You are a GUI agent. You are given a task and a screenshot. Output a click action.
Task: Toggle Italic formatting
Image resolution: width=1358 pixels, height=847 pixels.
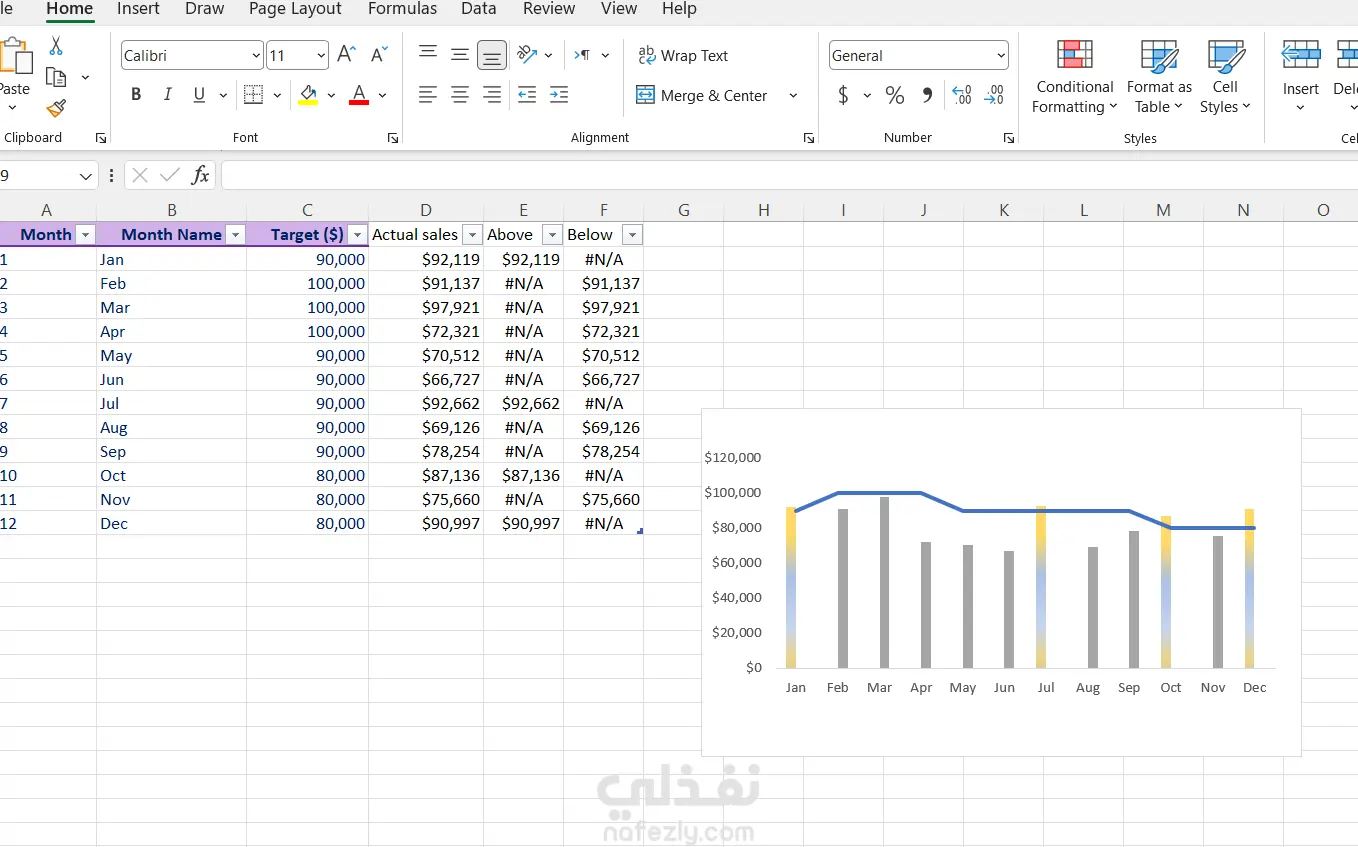(168, 95)
